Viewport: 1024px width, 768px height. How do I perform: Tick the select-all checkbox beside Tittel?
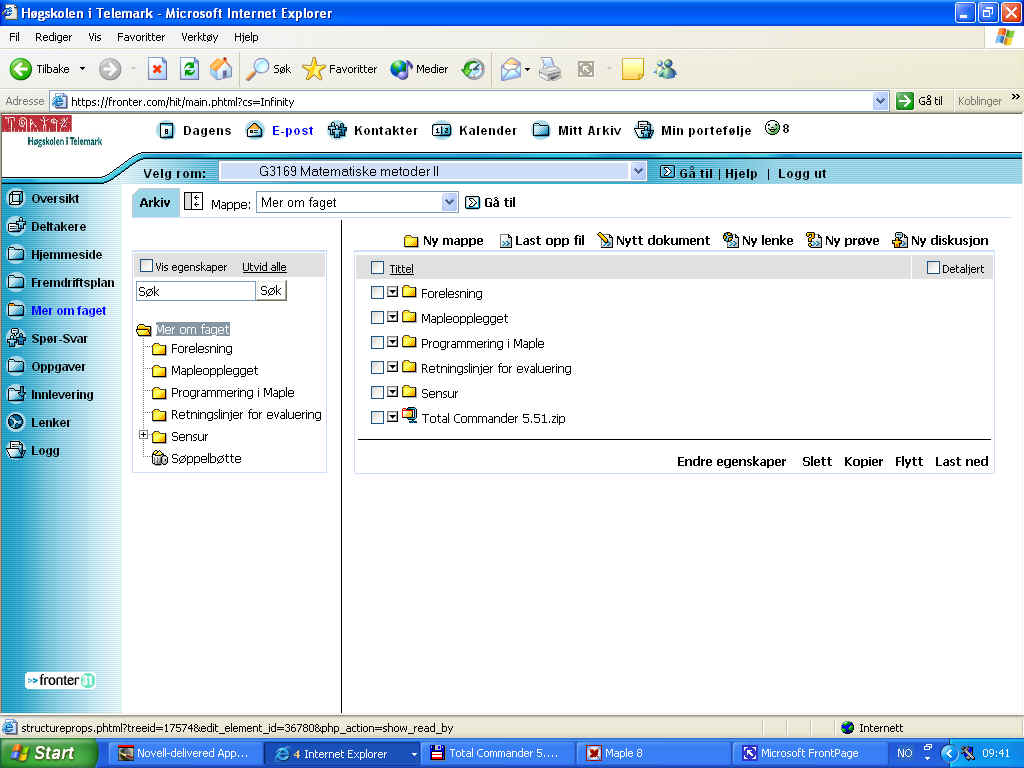pyautogui.click(x=377, y=268)
